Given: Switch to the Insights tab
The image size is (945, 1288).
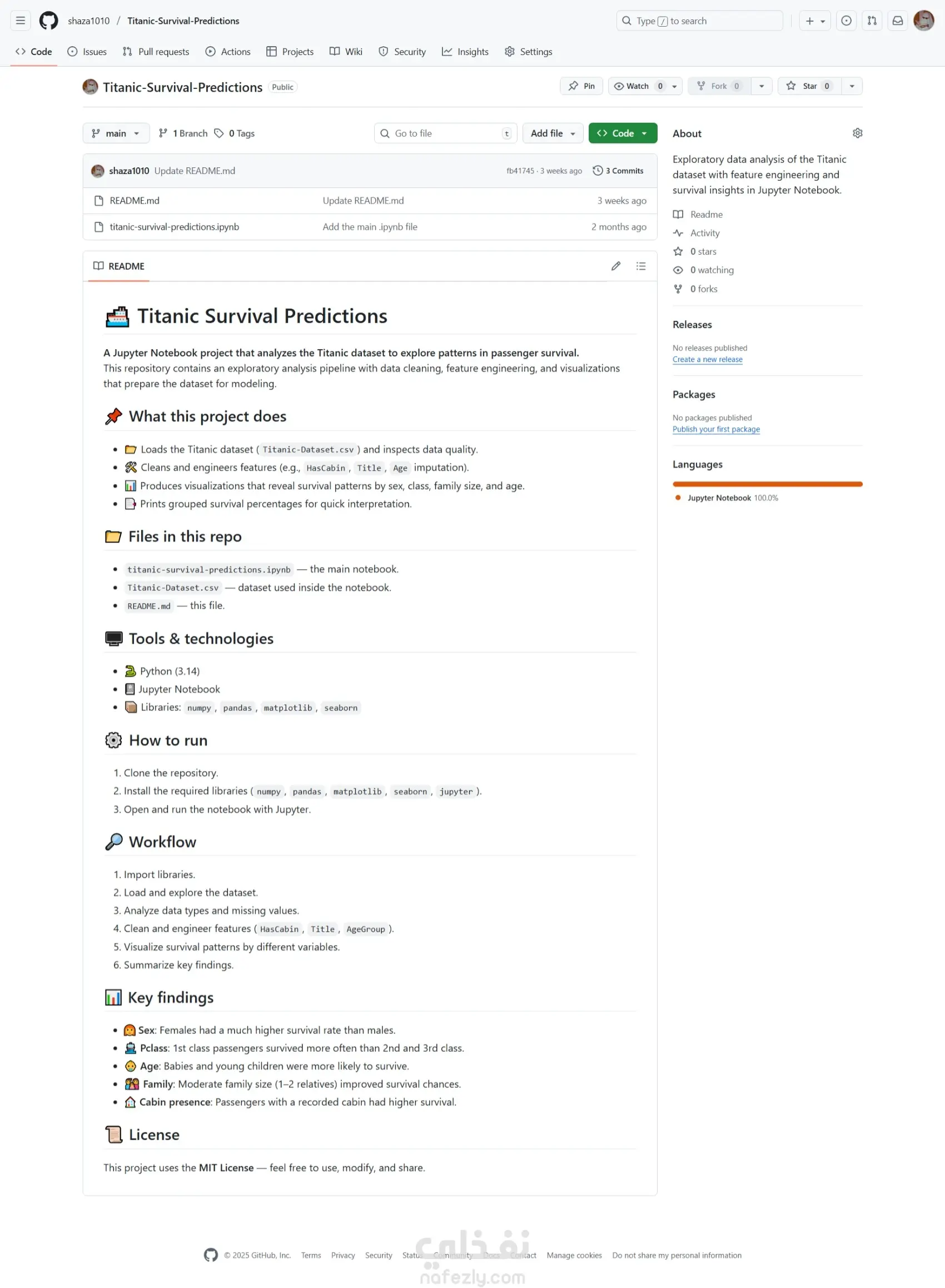Looking at the screenshot, I should [465, 52].
